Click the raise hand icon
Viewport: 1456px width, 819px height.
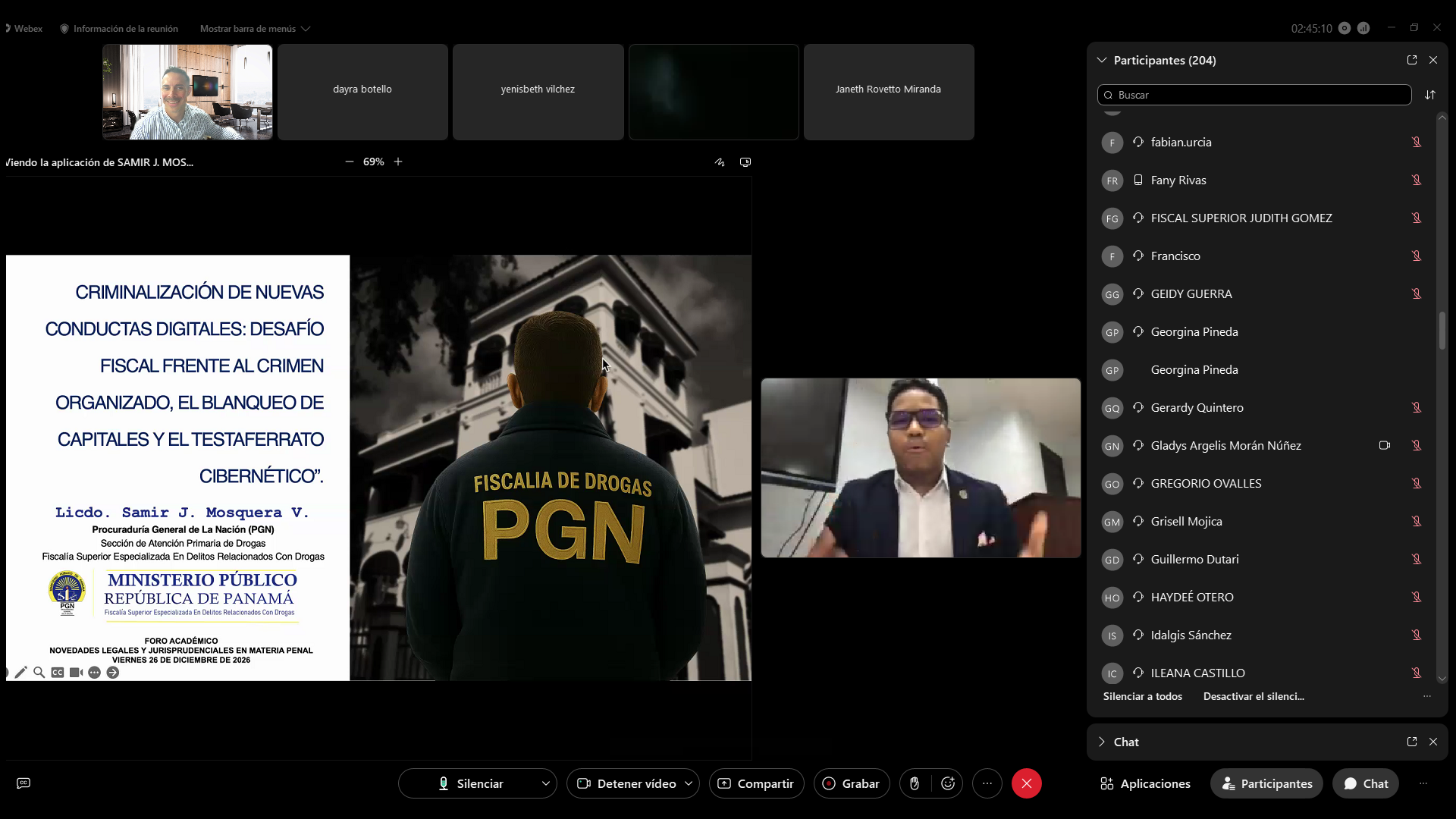pyautogui.click(x=915, y=783)
